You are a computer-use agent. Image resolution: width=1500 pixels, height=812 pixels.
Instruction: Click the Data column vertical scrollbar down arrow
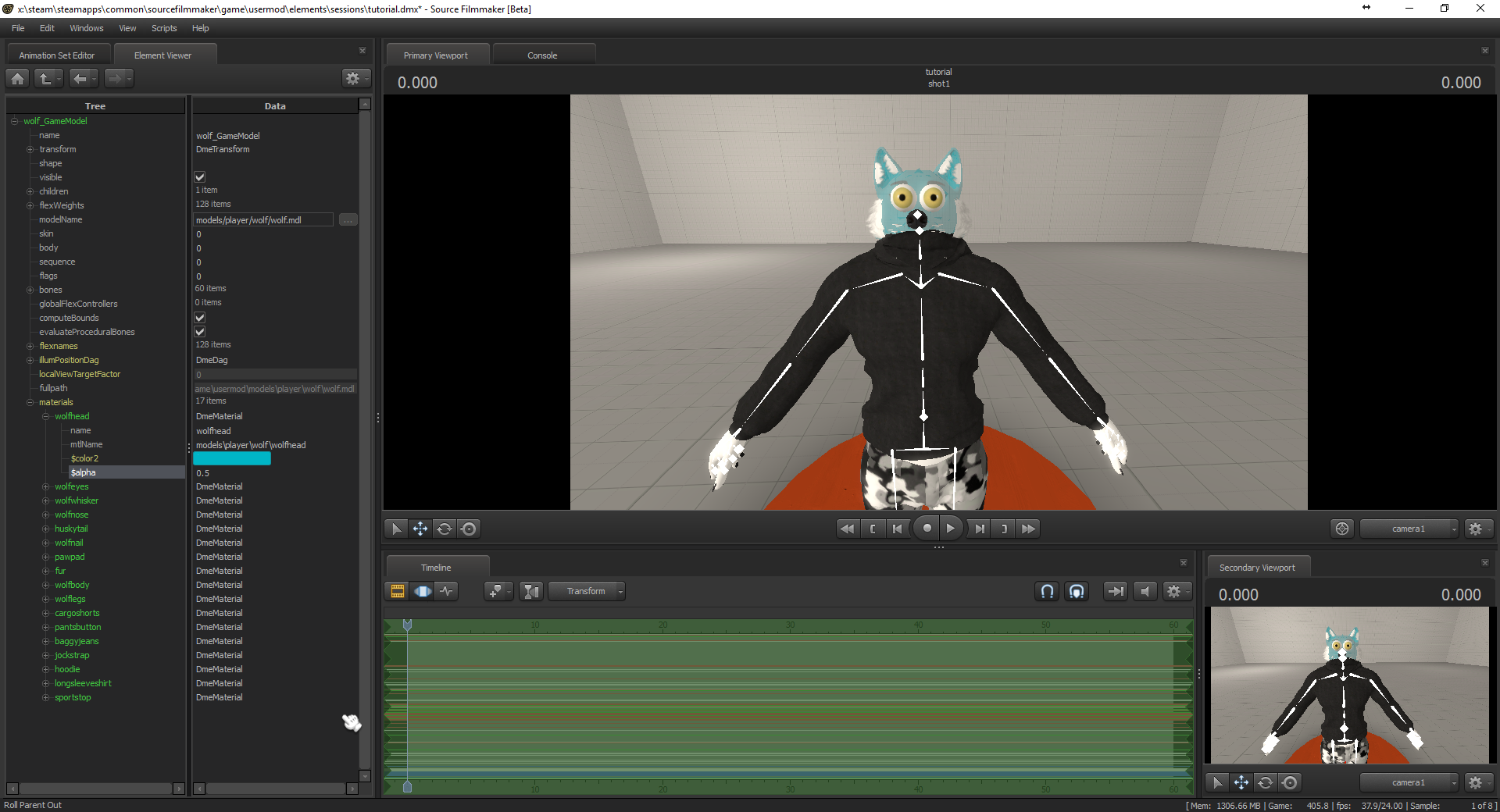click(365, 776)
